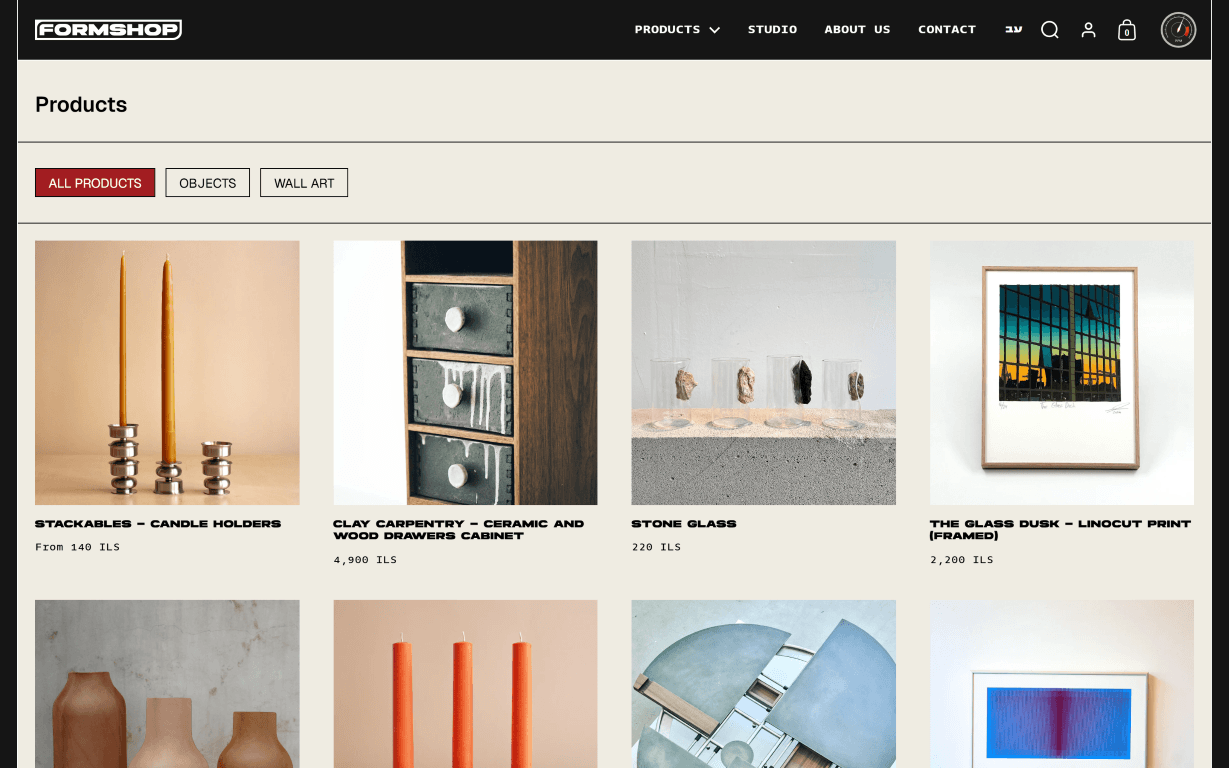Open the CONTACT page
Viewport: 1229px width, 768px height.
click(946, 29)
